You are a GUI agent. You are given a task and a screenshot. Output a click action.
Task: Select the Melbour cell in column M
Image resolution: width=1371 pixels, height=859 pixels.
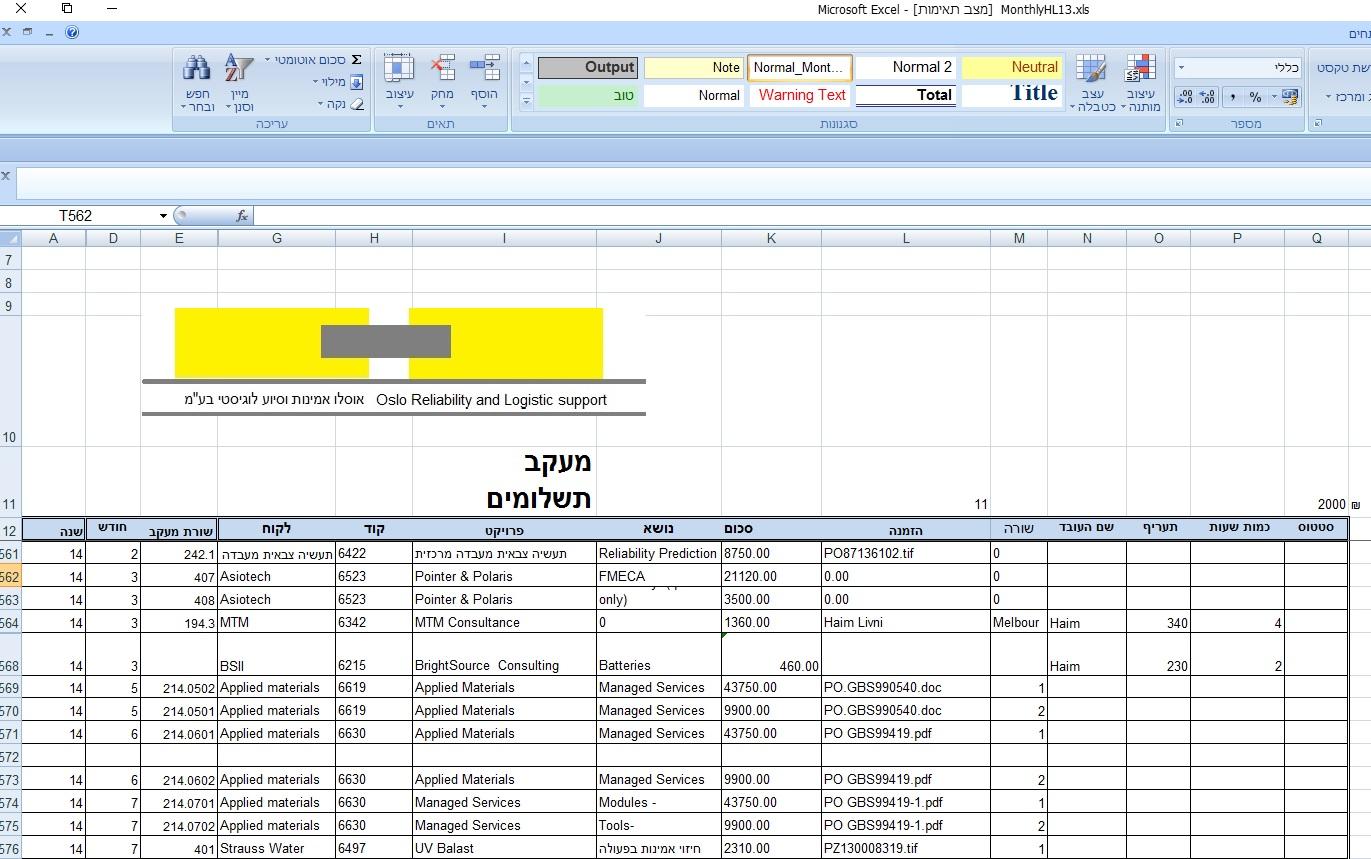[x=1019, y=622]
